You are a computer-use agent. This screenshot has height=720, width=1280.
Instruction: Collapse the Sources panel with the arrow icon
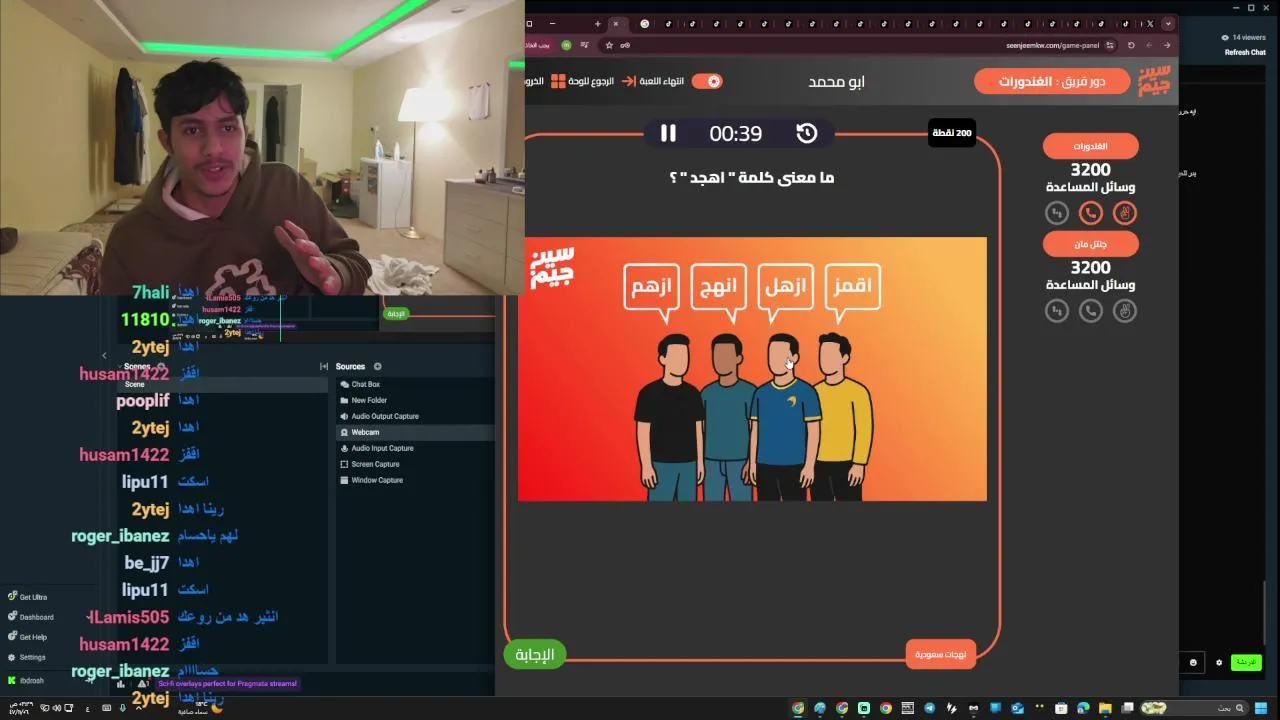tap(324, 366)
